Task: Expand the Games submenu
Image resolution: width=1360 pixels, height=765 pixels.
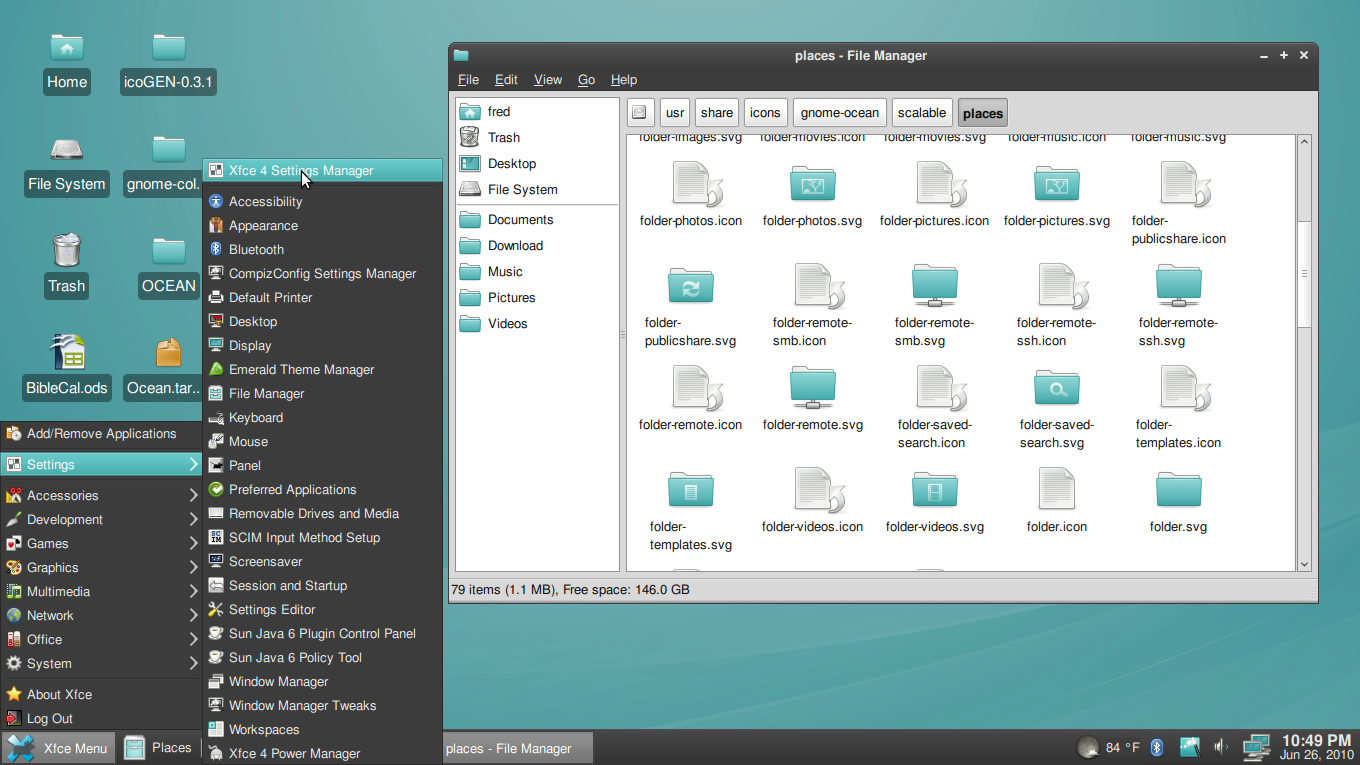Action: pyautogui.click(x=101, y=543)
